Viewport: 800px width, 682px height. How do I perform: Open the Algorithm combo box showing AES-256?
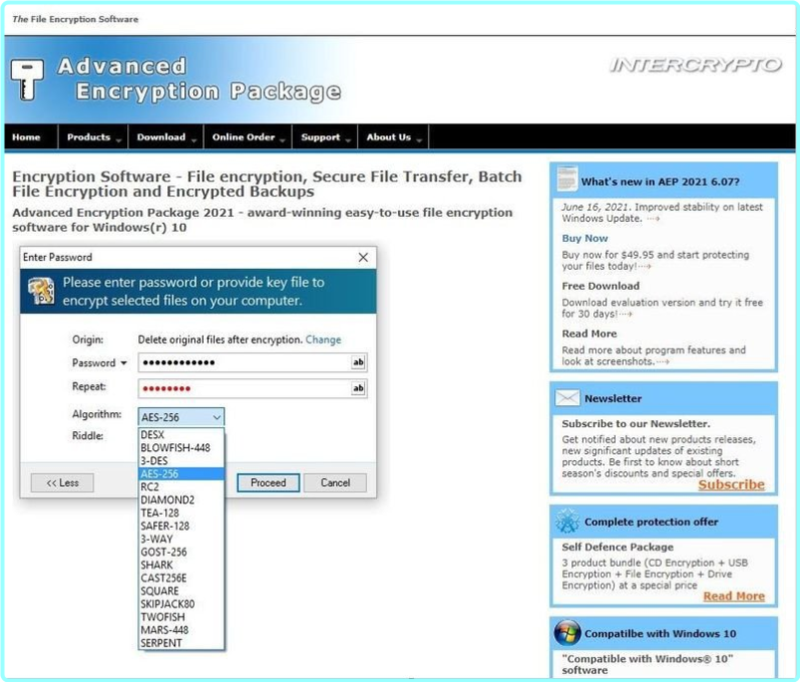pos(181,417)
